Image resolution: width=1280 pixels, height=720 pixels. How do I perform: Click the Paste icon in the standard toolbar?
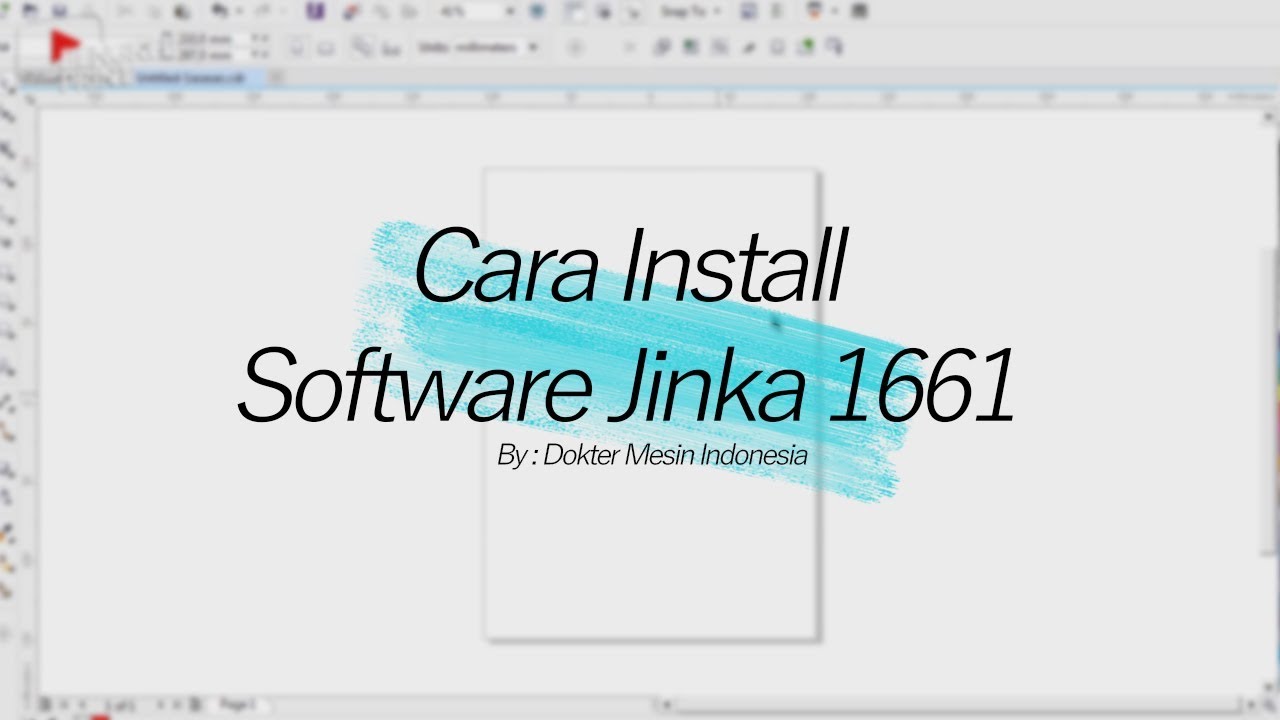pos(181,11)
